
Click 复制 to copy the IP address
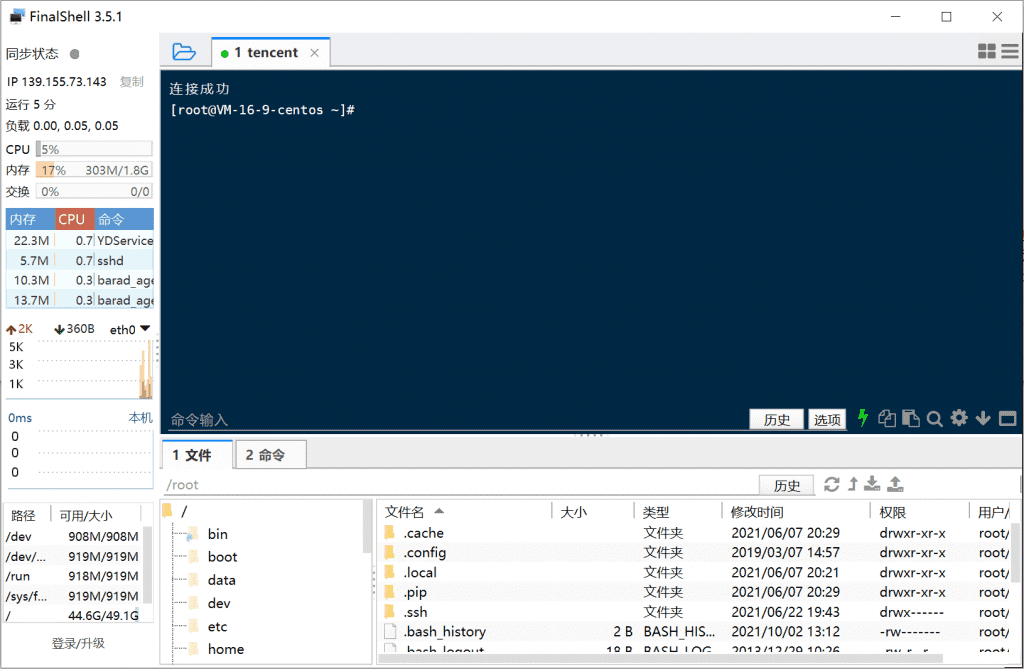tap(131, 82)
